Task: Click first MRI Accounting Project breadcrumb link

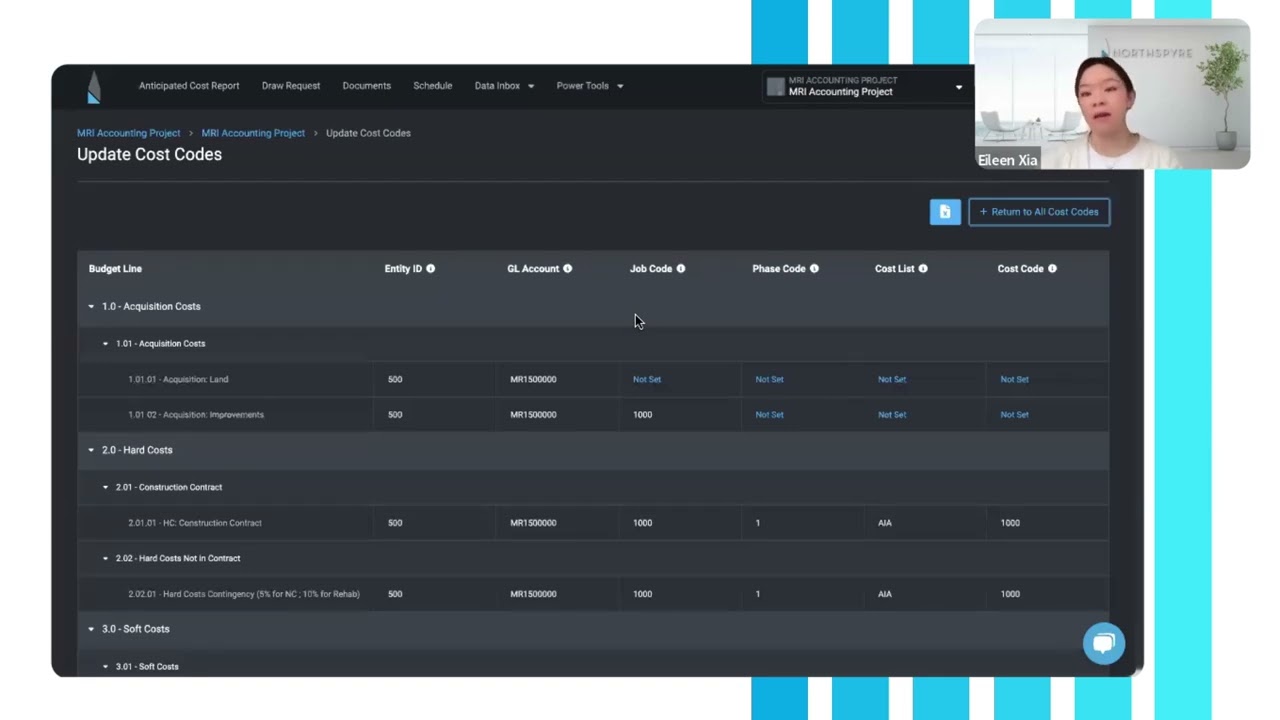Action: coord(129,133)
